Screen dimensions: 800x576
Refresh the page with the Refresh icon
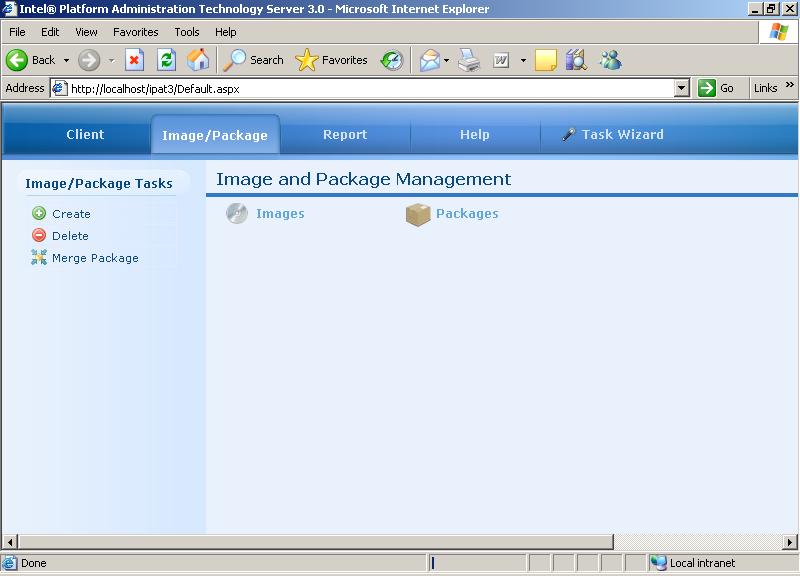click(x=167, y=60)
